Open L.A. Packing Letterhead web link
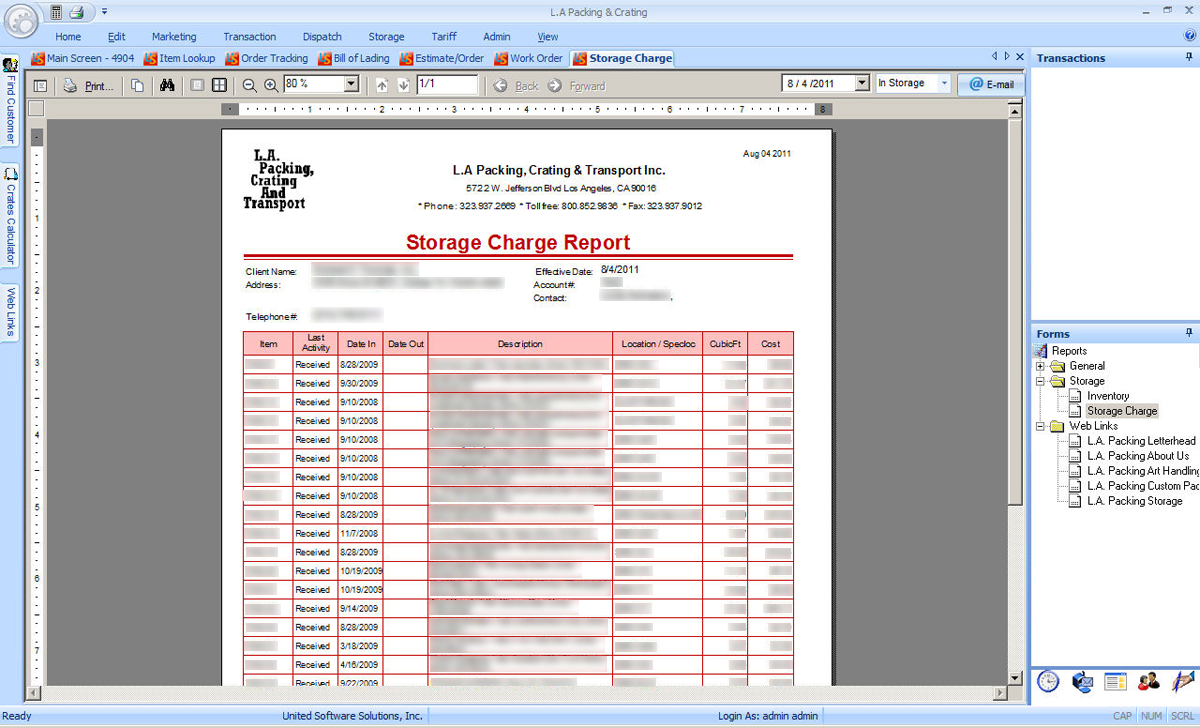The height and width of the screenshot is (728, 1200). click(x=1141, y=441)
